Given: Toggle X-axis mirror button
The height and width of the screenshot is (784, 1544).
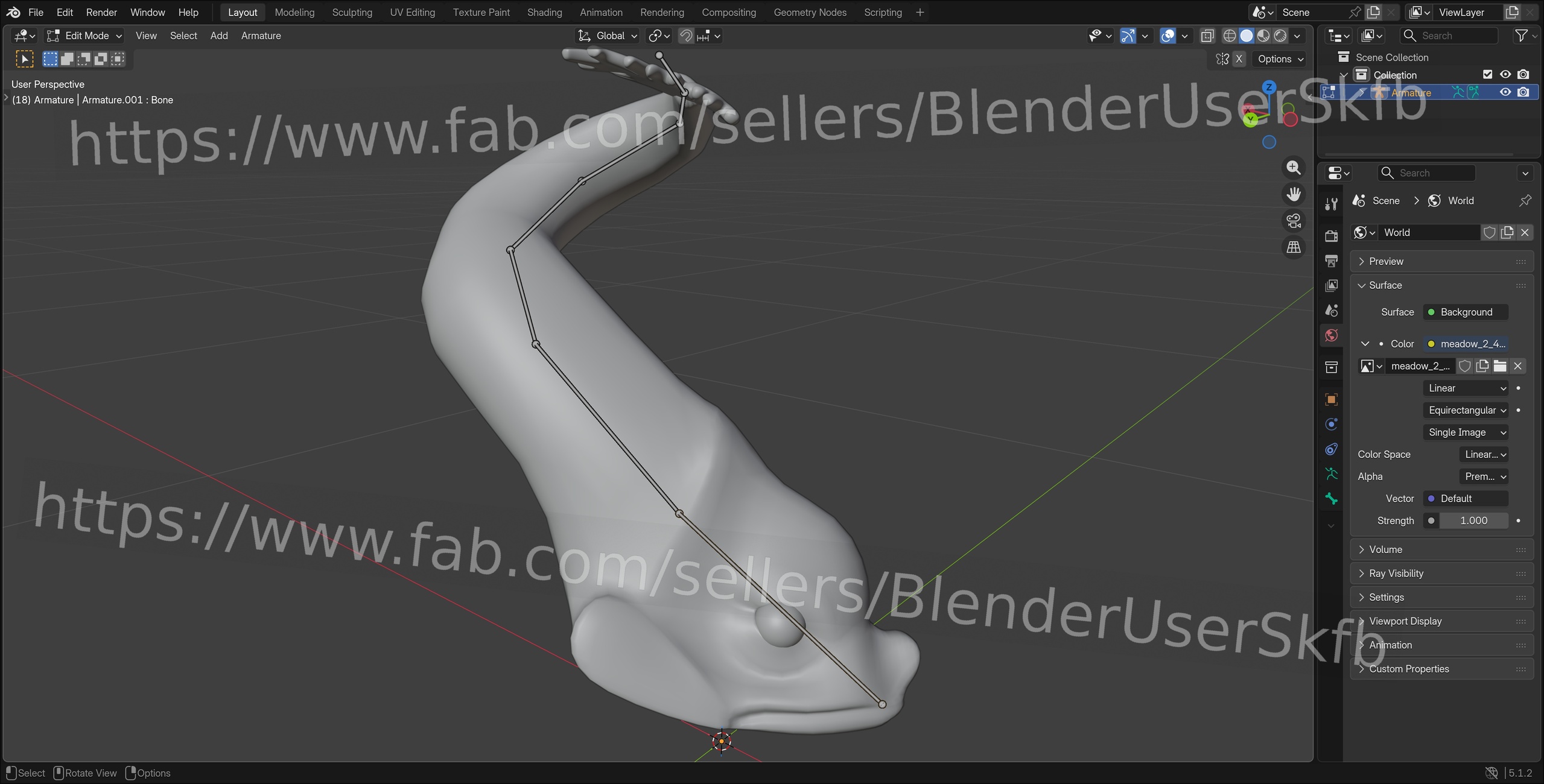Looking at the screenshot, I should 1239,59.
